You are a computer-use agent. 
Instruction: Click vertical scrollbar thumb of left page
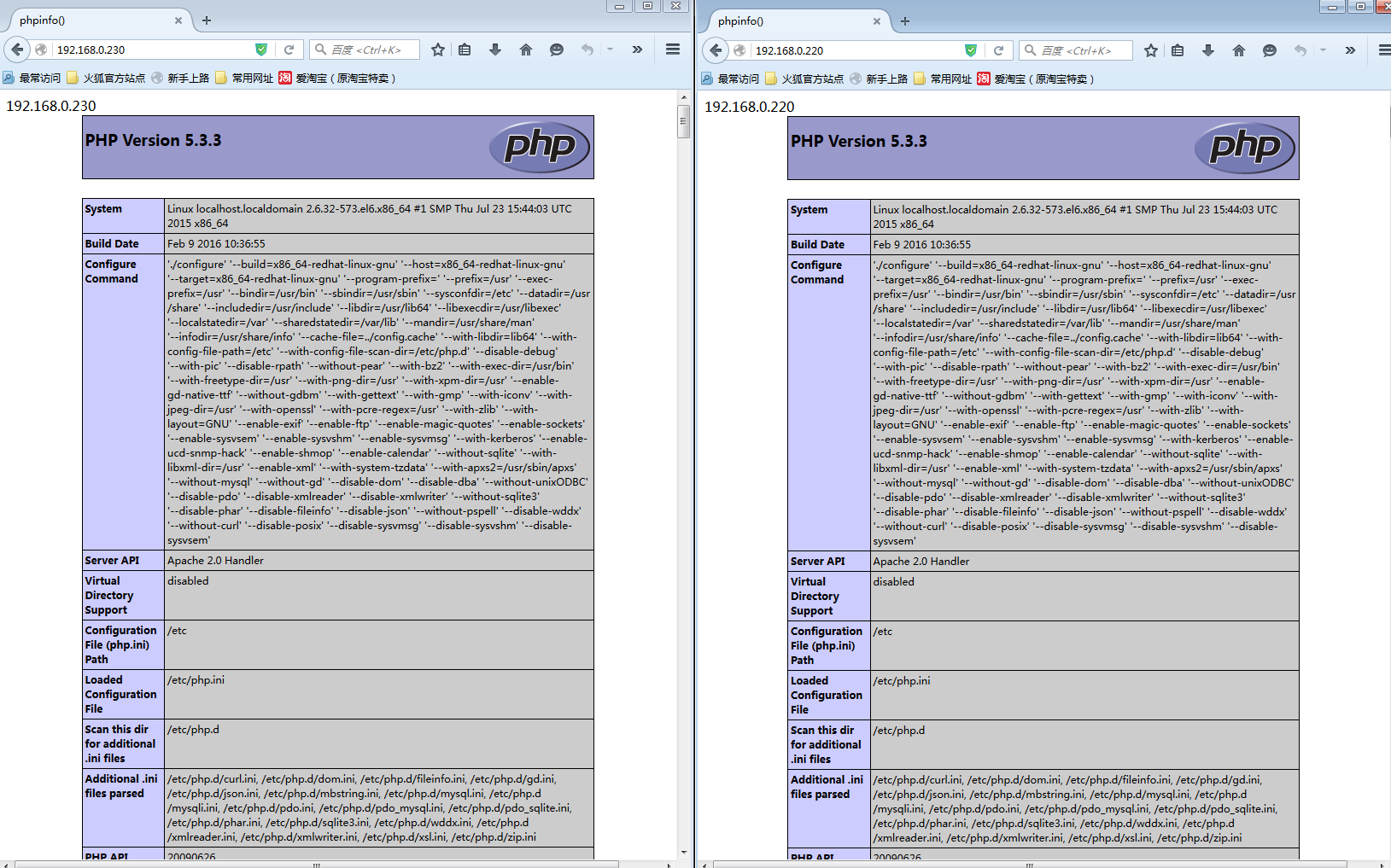coord(683,121)
